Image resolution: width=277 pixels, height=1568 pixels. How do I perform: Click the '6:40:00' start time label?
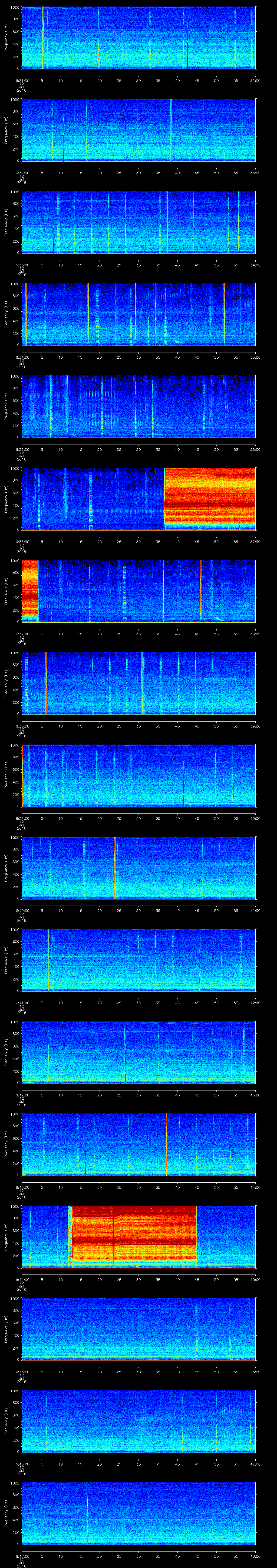22,910
